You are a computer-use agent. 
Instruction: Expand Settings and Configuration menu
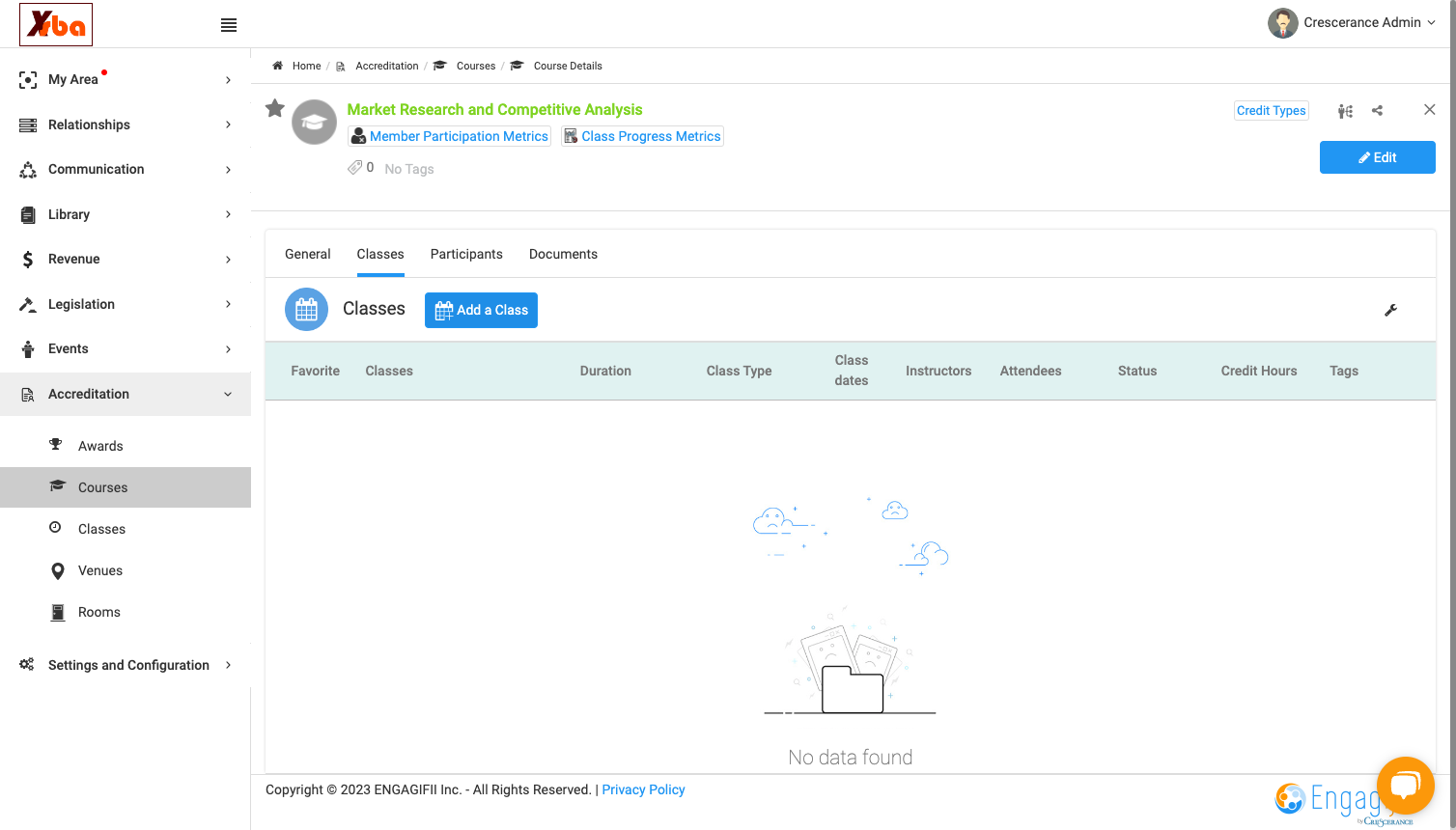[x=126, y=665]
